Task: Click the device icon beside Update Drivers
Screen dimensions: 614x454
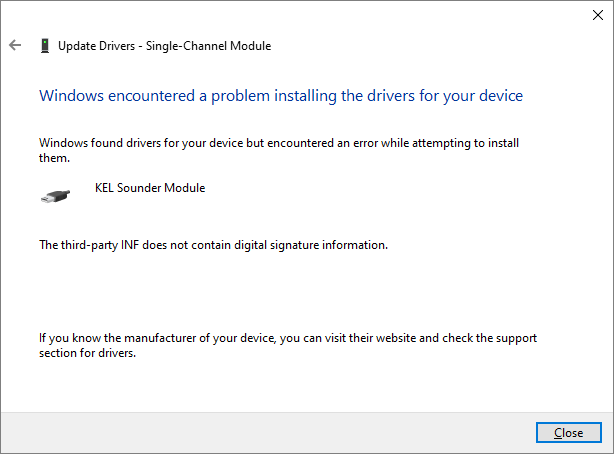Action: click(x=45, y=46)
